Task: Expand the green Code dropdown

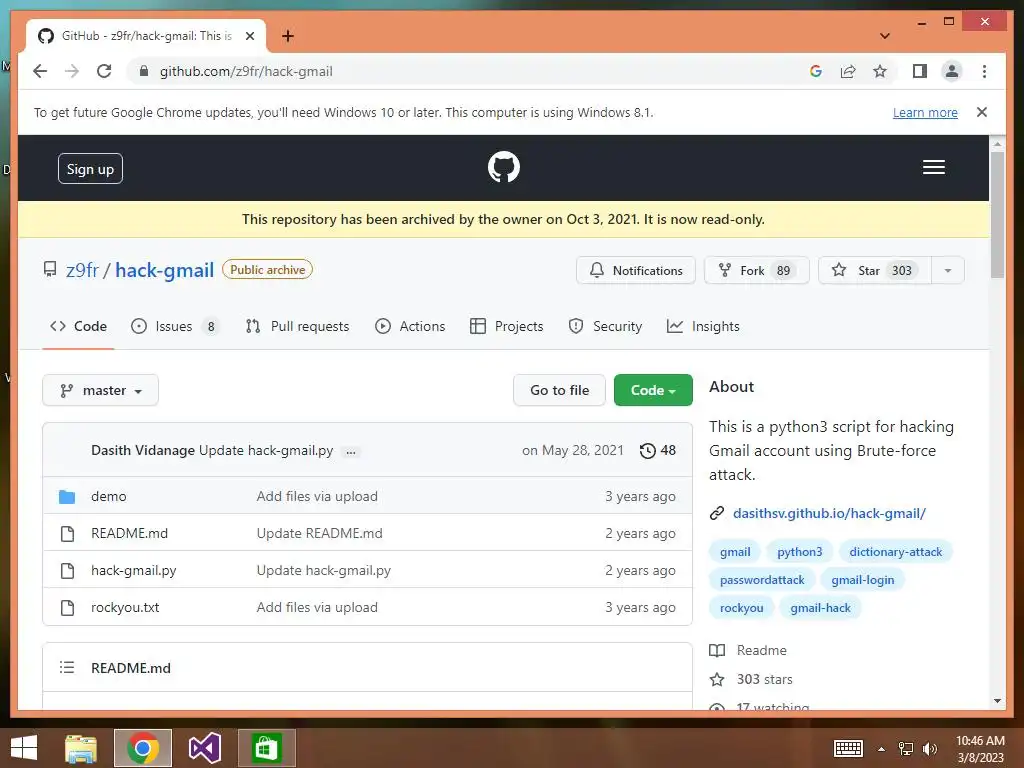Action: coord(653,391)
